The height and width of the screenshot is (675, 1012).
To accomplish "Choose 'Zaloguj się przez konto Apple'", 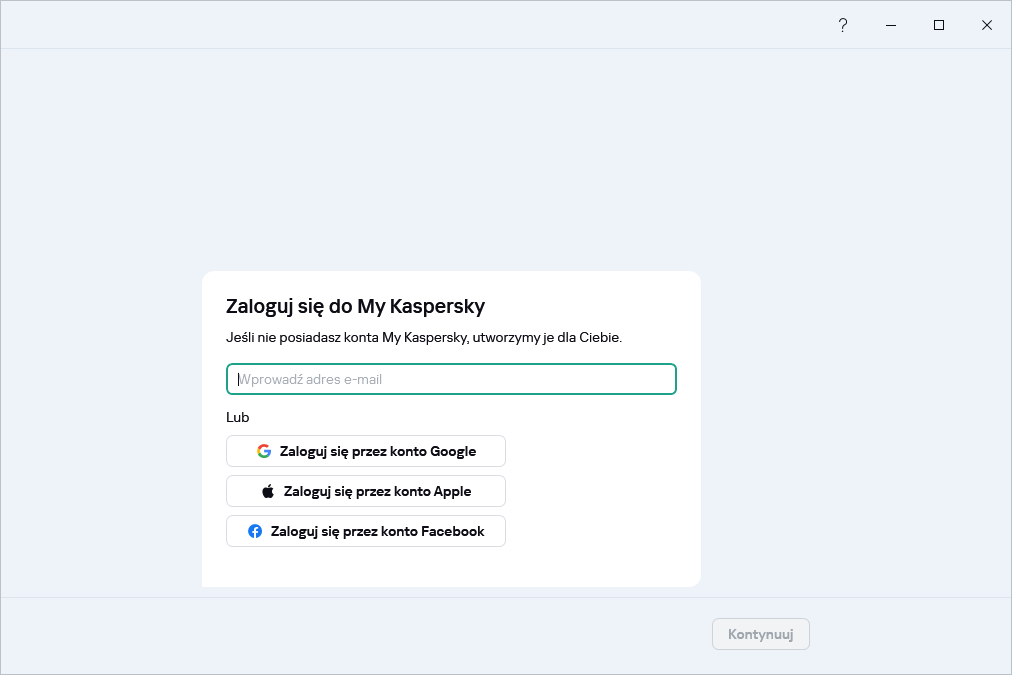I will click(366, 491).
